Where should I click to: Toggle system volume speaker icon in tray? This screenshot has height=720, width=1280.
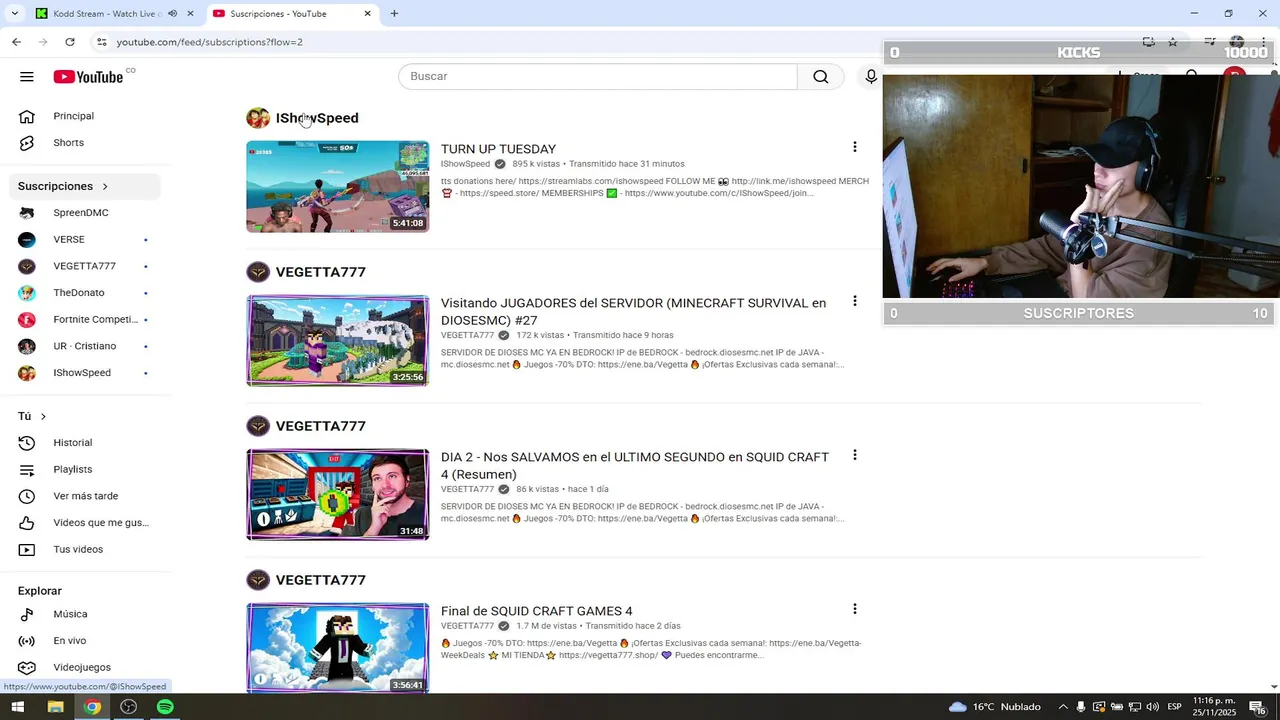(1152, 707)
